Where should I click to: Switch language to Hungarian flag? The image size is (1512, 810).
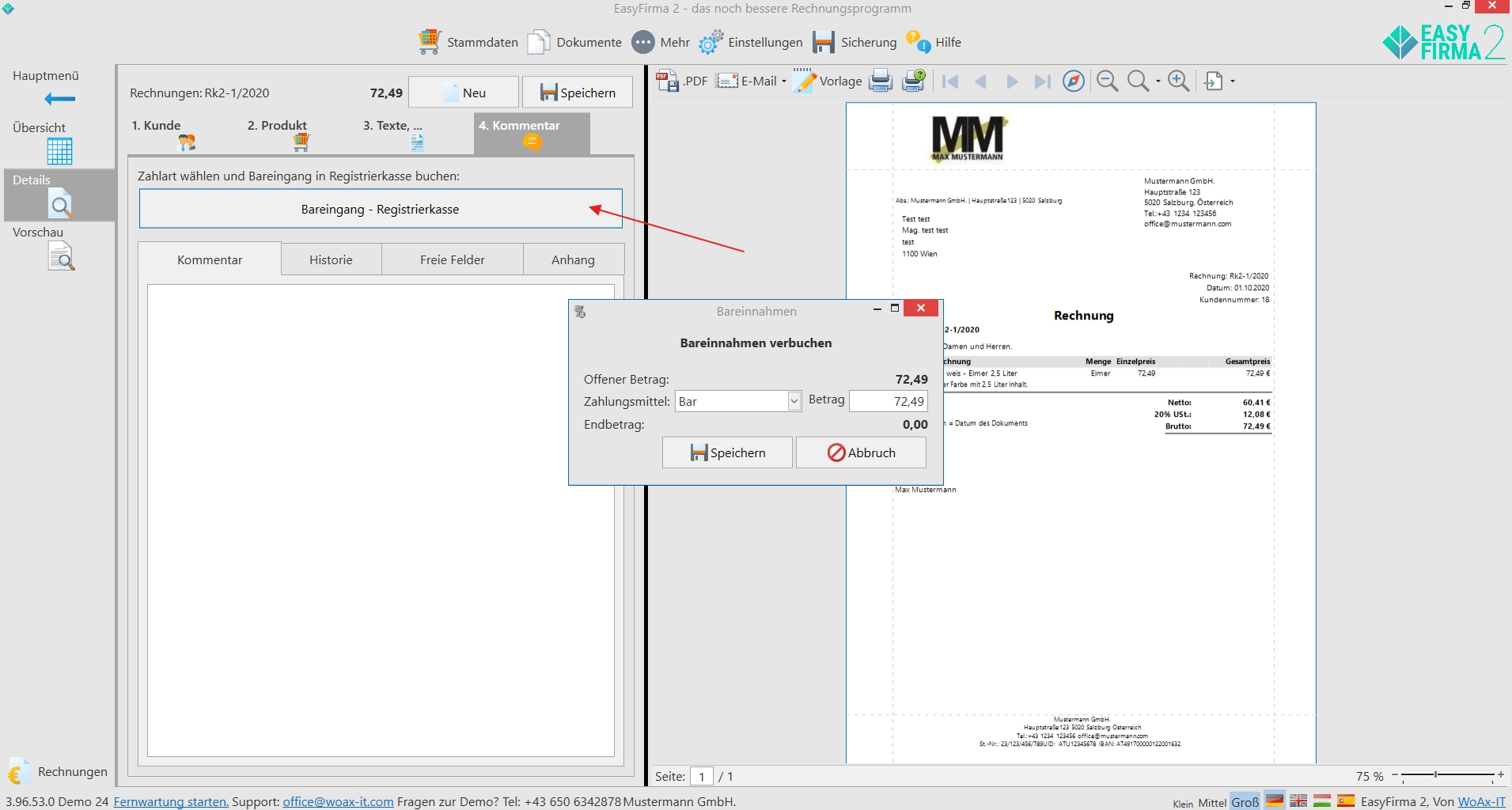point(1322,801)
